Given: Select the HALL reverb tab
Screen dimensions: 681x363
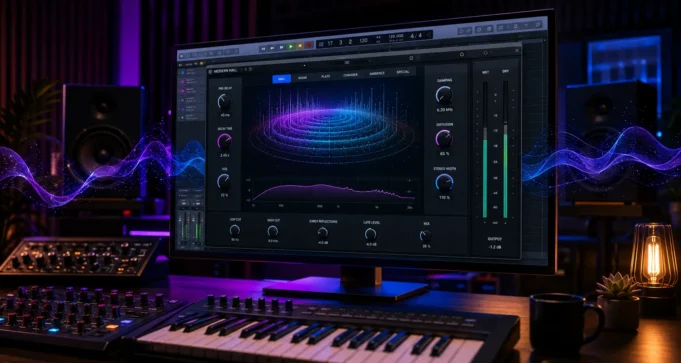Looking at the screenshot, I should click(x=281, y=79).
